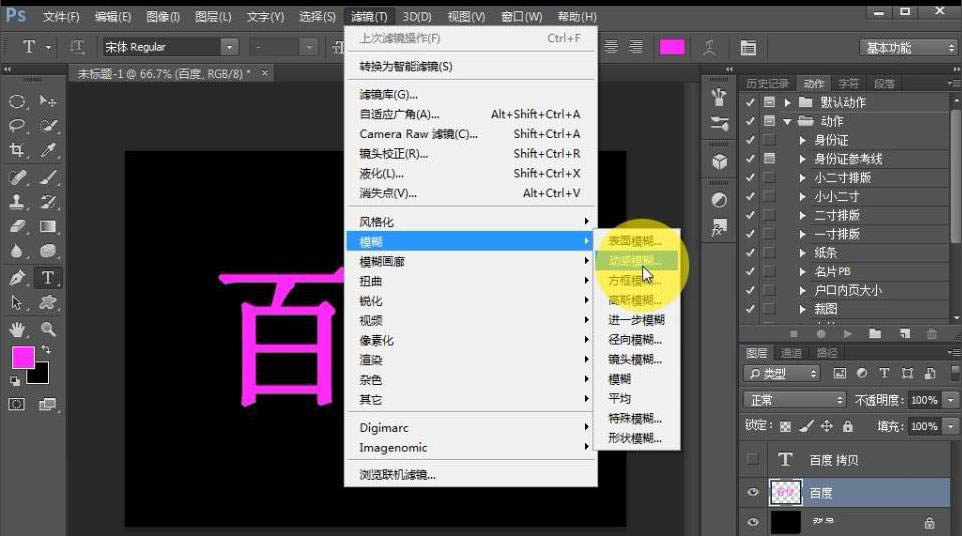Select the Horizontal Type tool
This screenshot has width=962, height=536.
pyautogui.click(x=48, y=278)
